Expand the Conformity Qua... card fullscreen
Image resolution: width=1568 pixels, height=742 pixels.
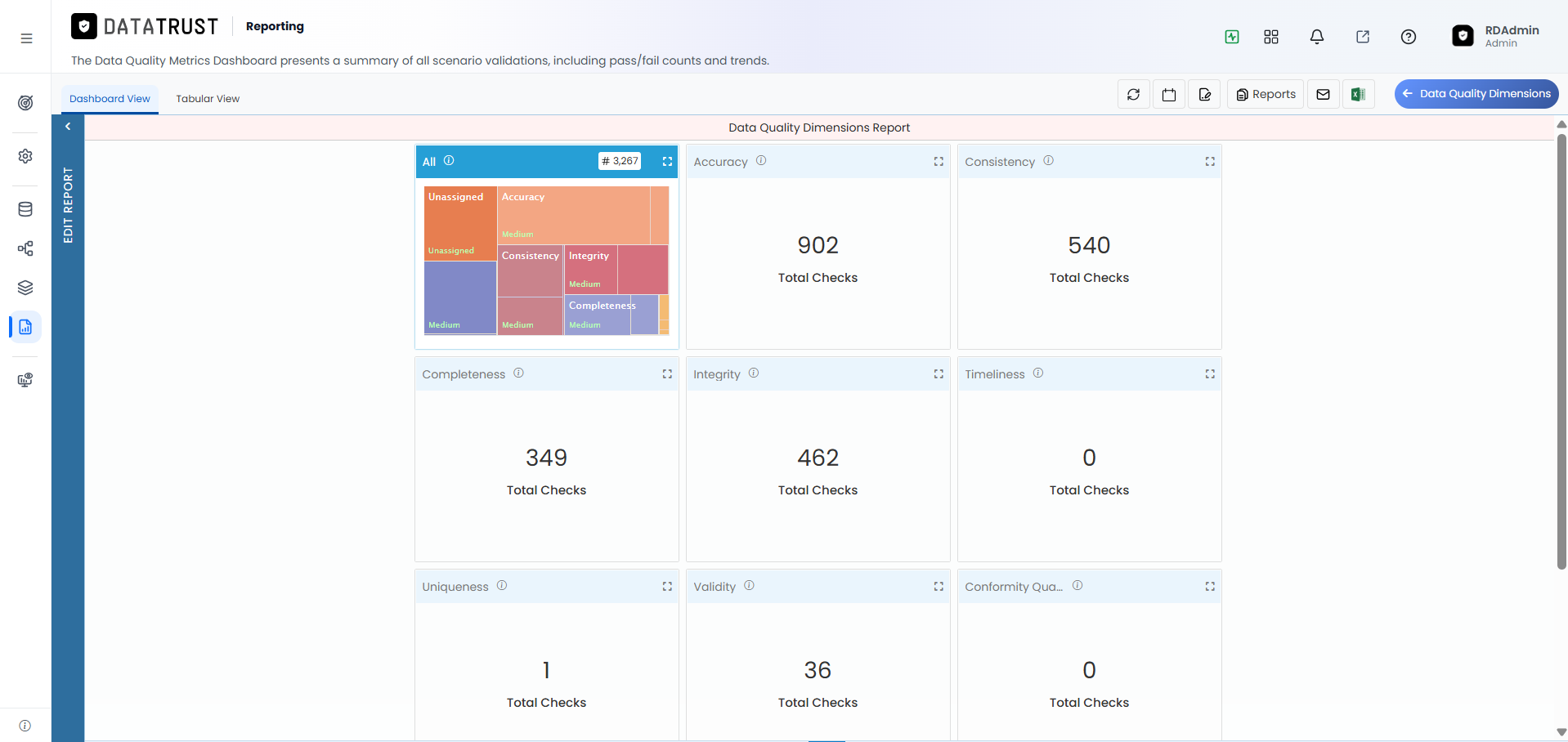(x=1210, y=587)
